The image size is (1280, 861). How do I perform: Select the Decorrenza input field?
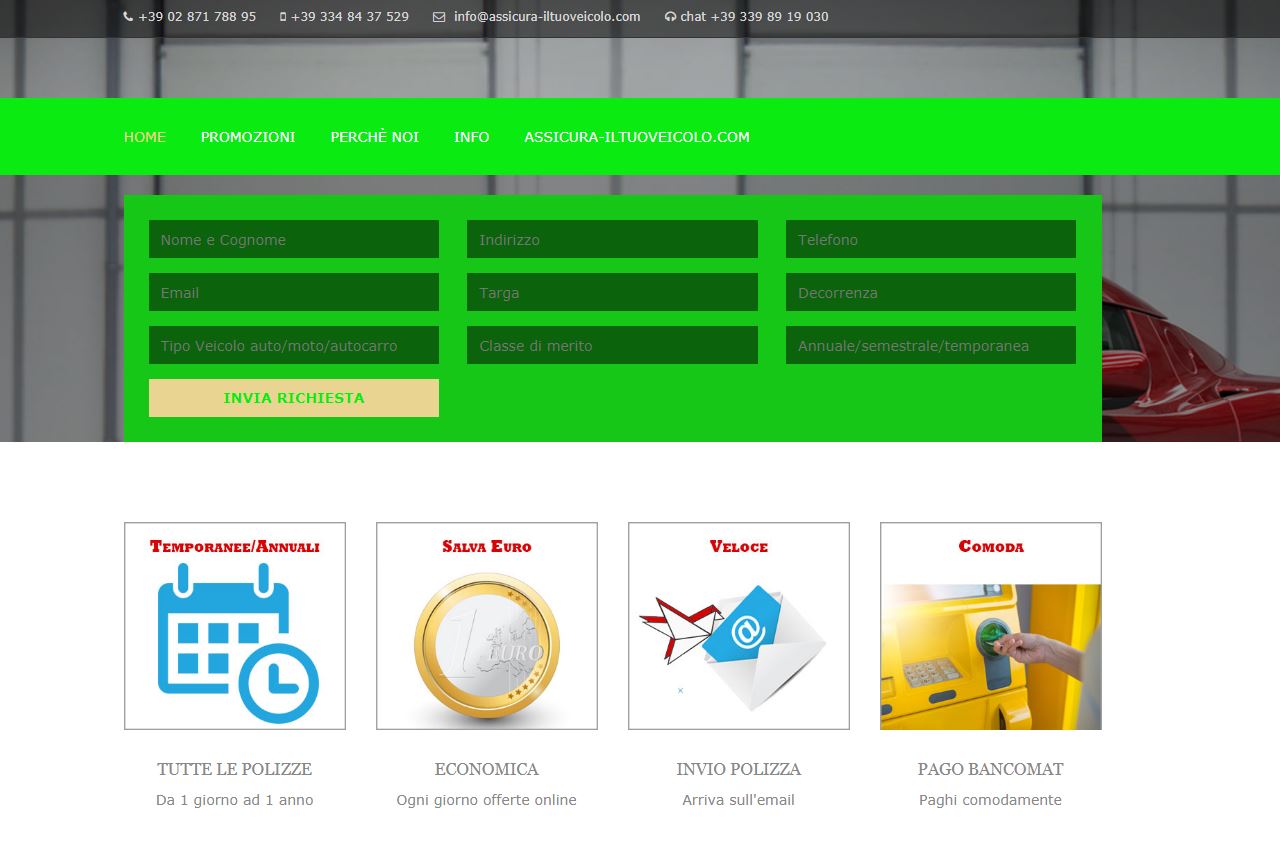(931, 293)
